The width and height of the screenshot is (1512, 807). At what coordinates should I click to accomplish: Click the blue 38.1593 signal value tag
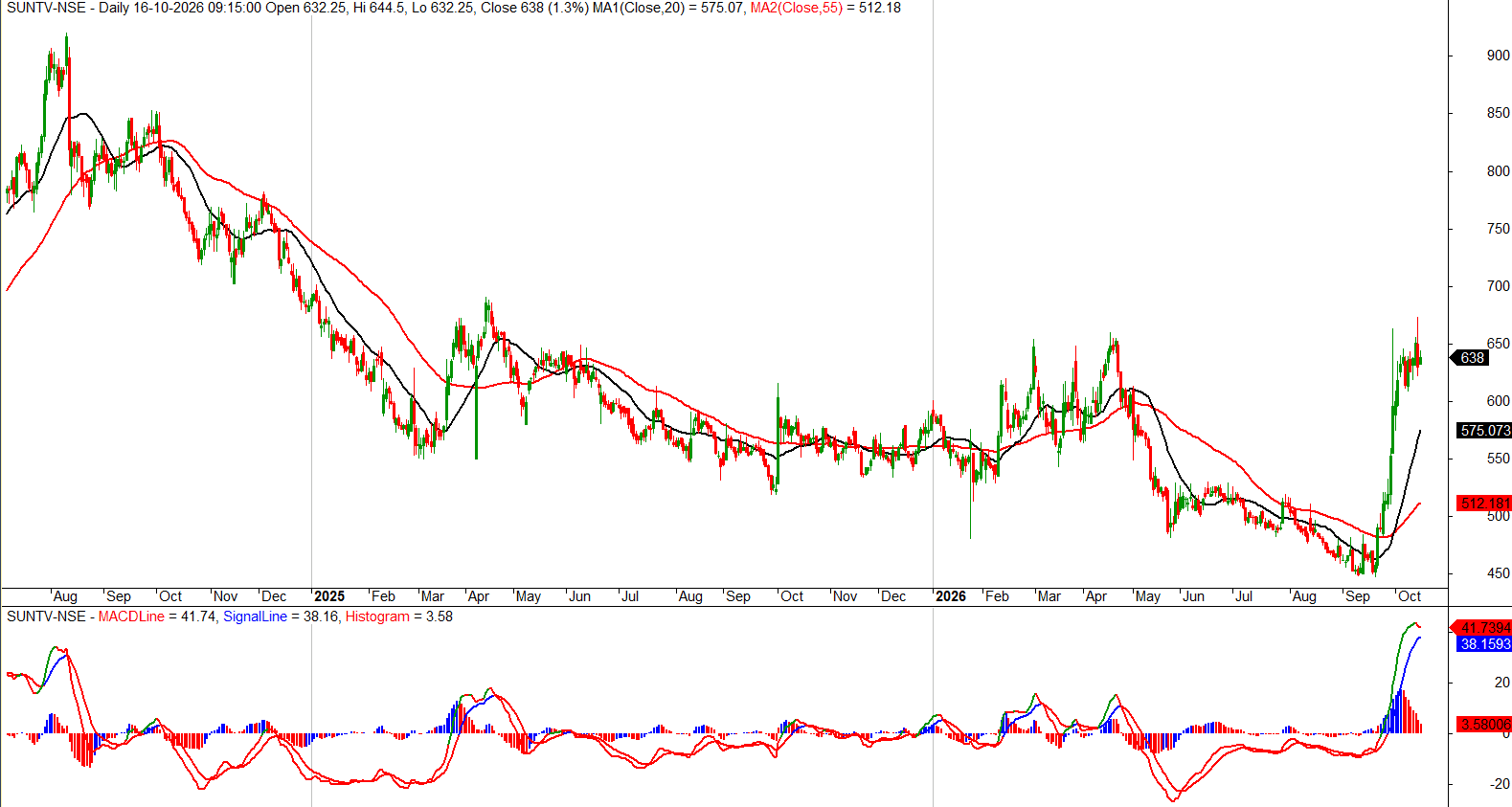[x=1483, y=644]
